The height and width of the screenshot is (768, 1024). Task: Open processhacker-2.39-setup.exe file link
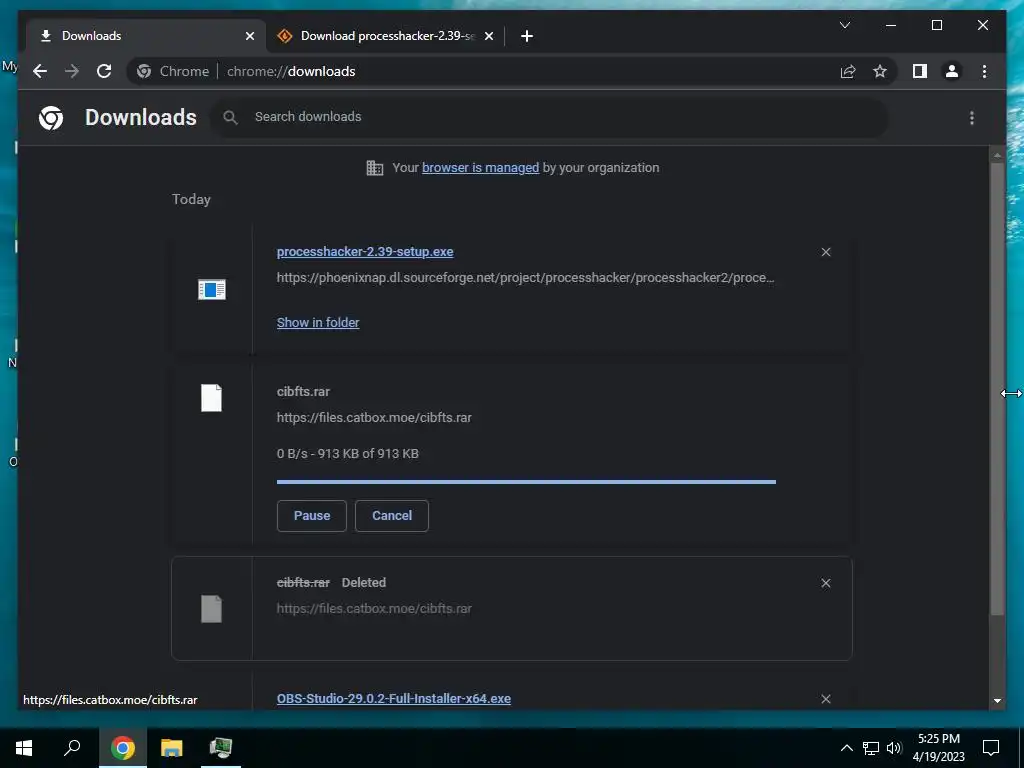pos(365,252)
